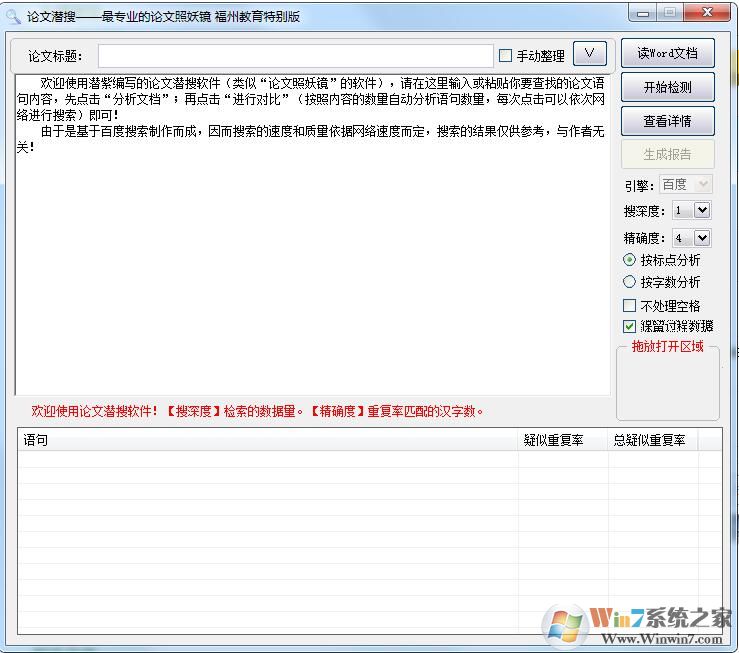739x653 pixels.
Task: Close the 论文潜搜 window
Action: (x=705, y=13)
